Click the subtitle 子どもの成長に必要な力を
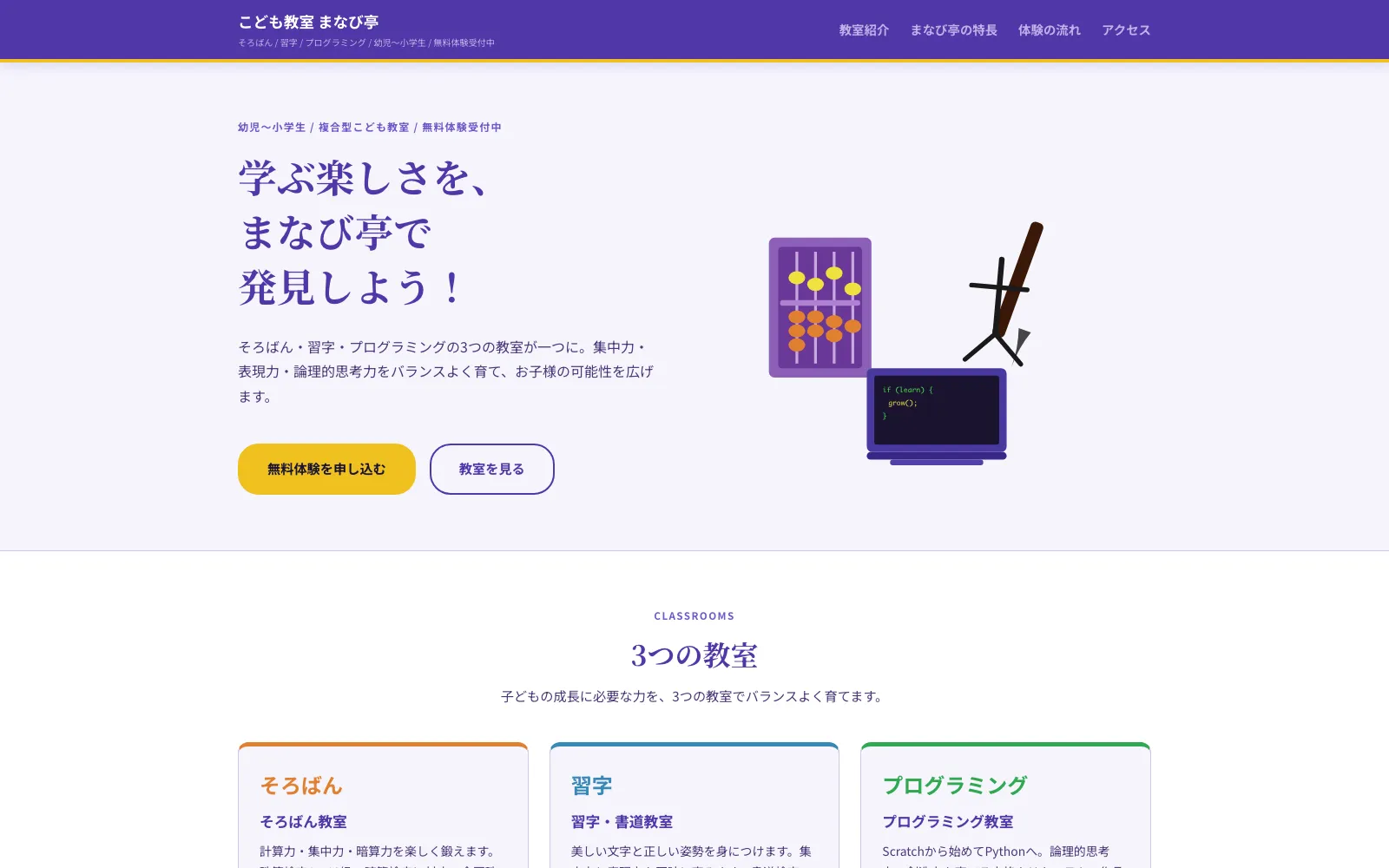1389x868 pixels. pos(694,696)
